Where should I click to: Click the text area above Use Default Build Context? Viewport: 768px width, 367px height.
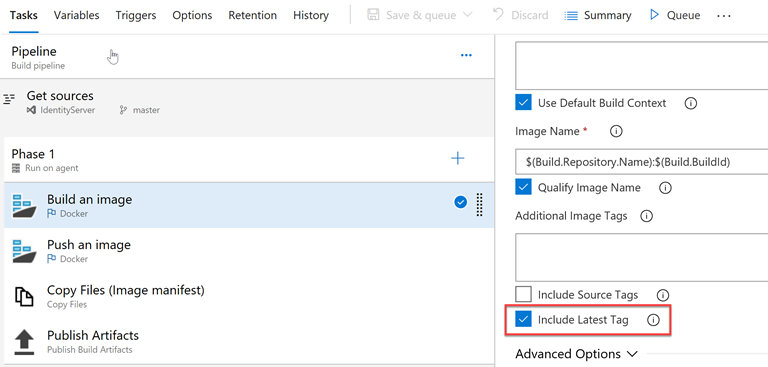click(642, 66)
